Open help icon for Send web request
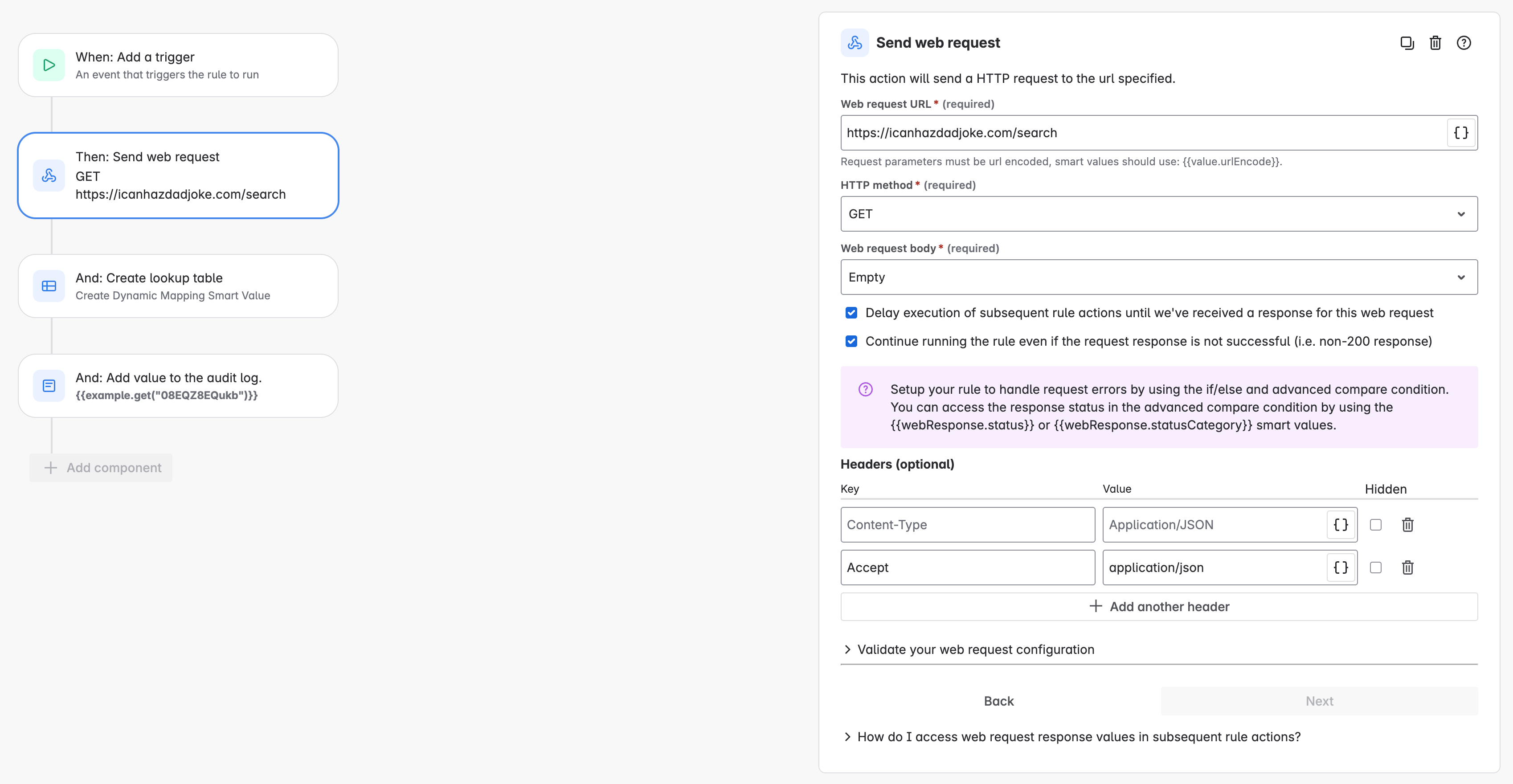This screenshot has height=784, width=1513. tap(1464, 43)
